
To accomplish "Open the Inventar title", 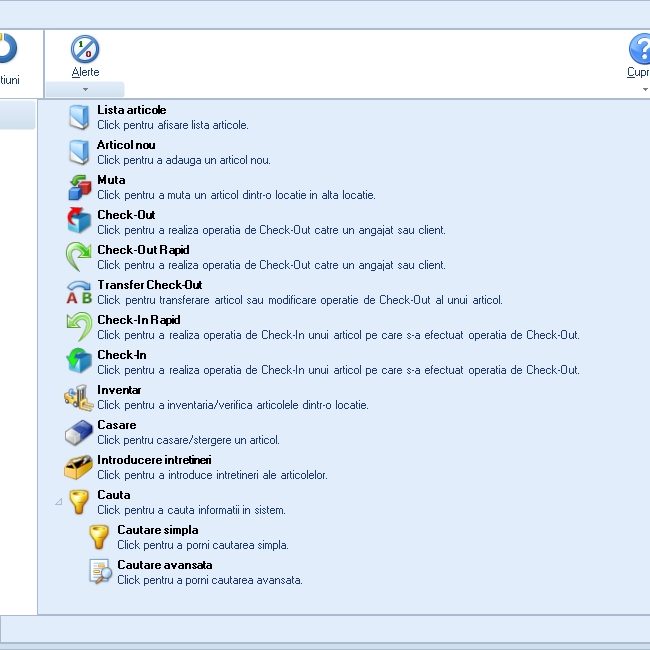I will click(119, 390).
